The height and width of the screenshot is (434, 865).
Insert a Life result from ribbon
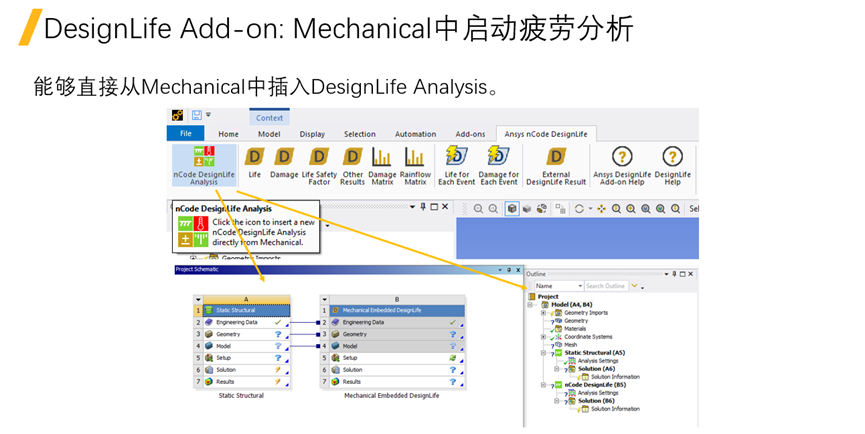tap(254, 163)
